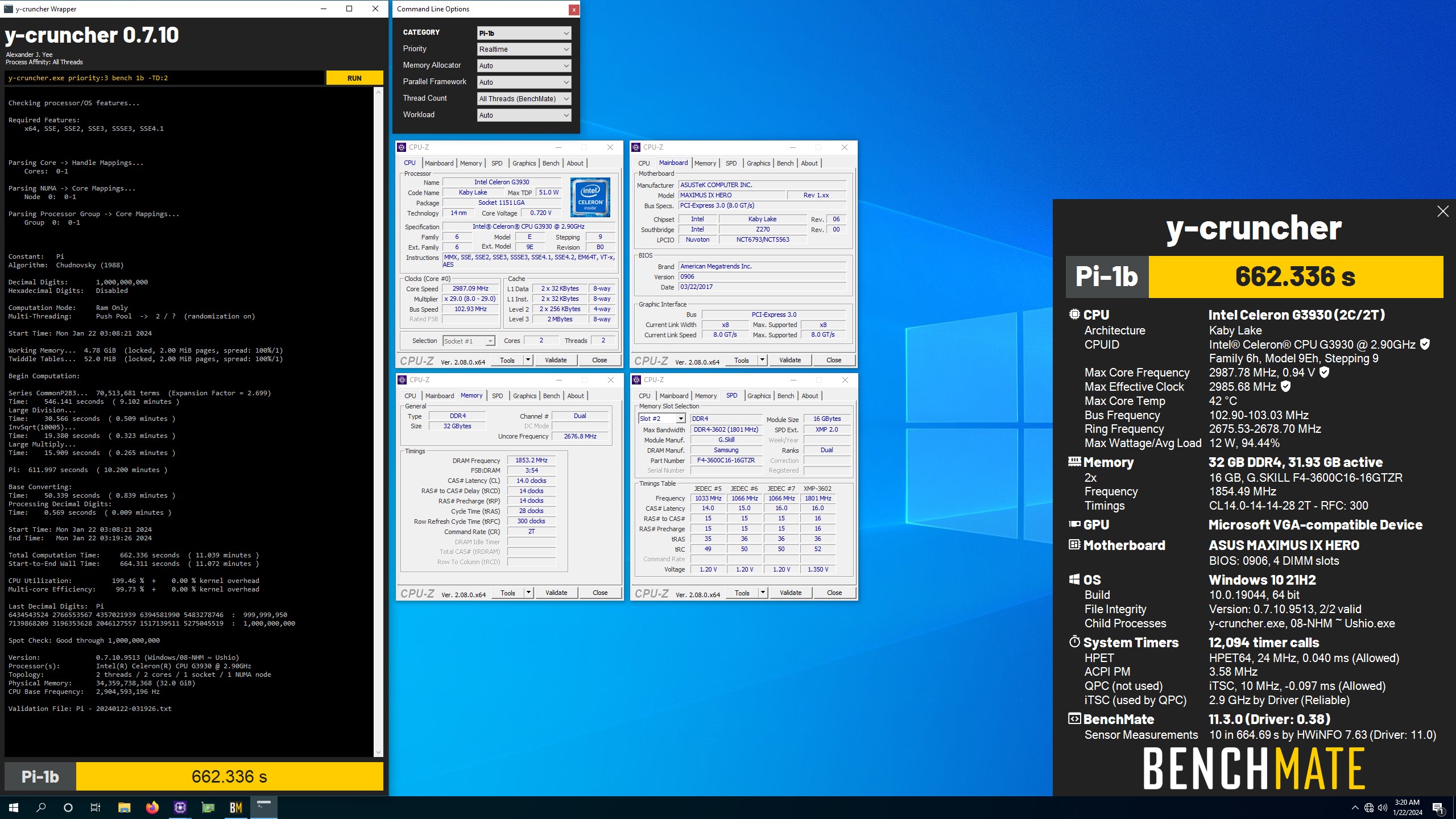The height and width of the screenshot is (819, 1456).
Task: Show hidden tray icons chevron
Action: coord(1355,808)
